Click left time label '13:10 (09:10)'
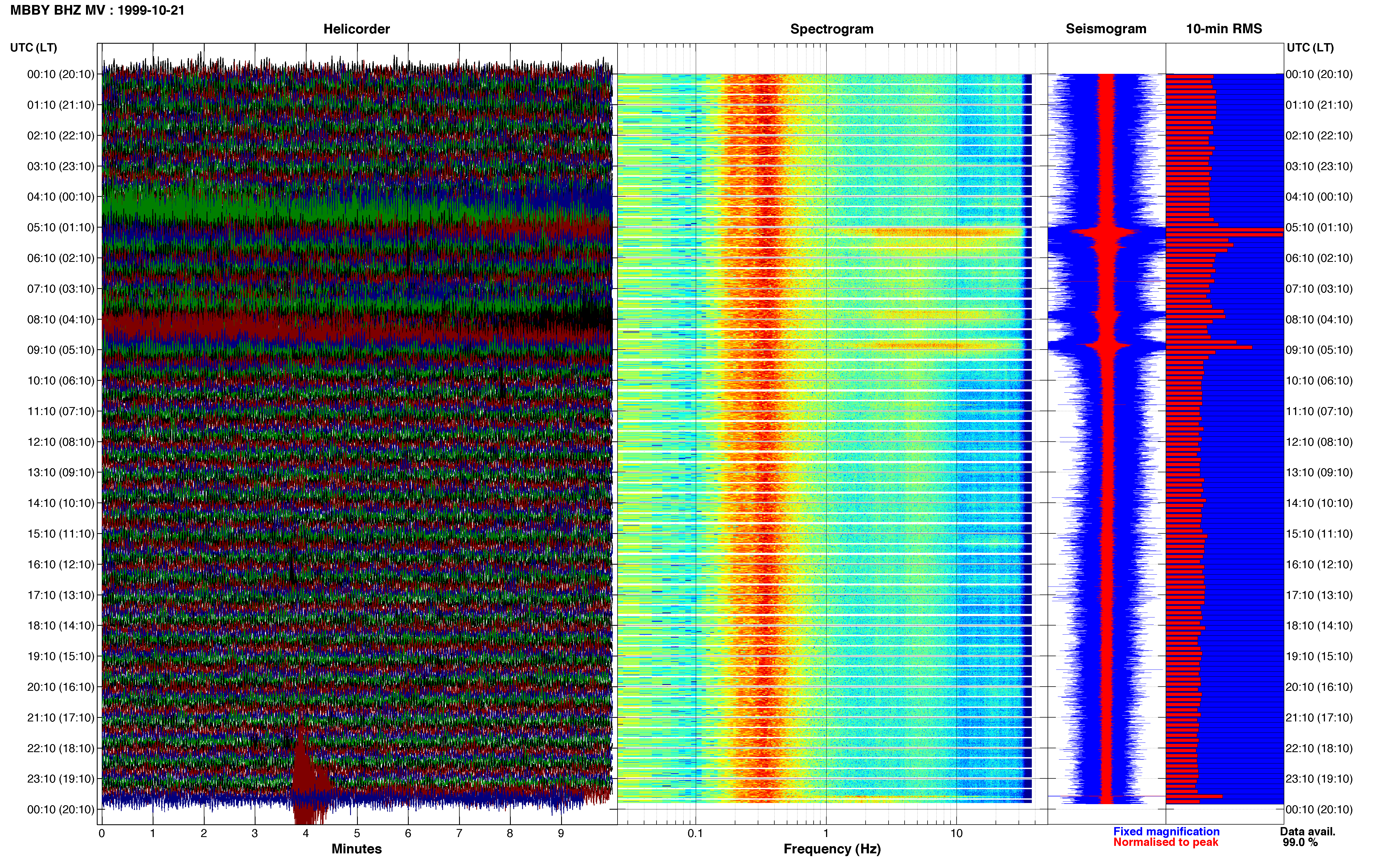 [61, 473]
